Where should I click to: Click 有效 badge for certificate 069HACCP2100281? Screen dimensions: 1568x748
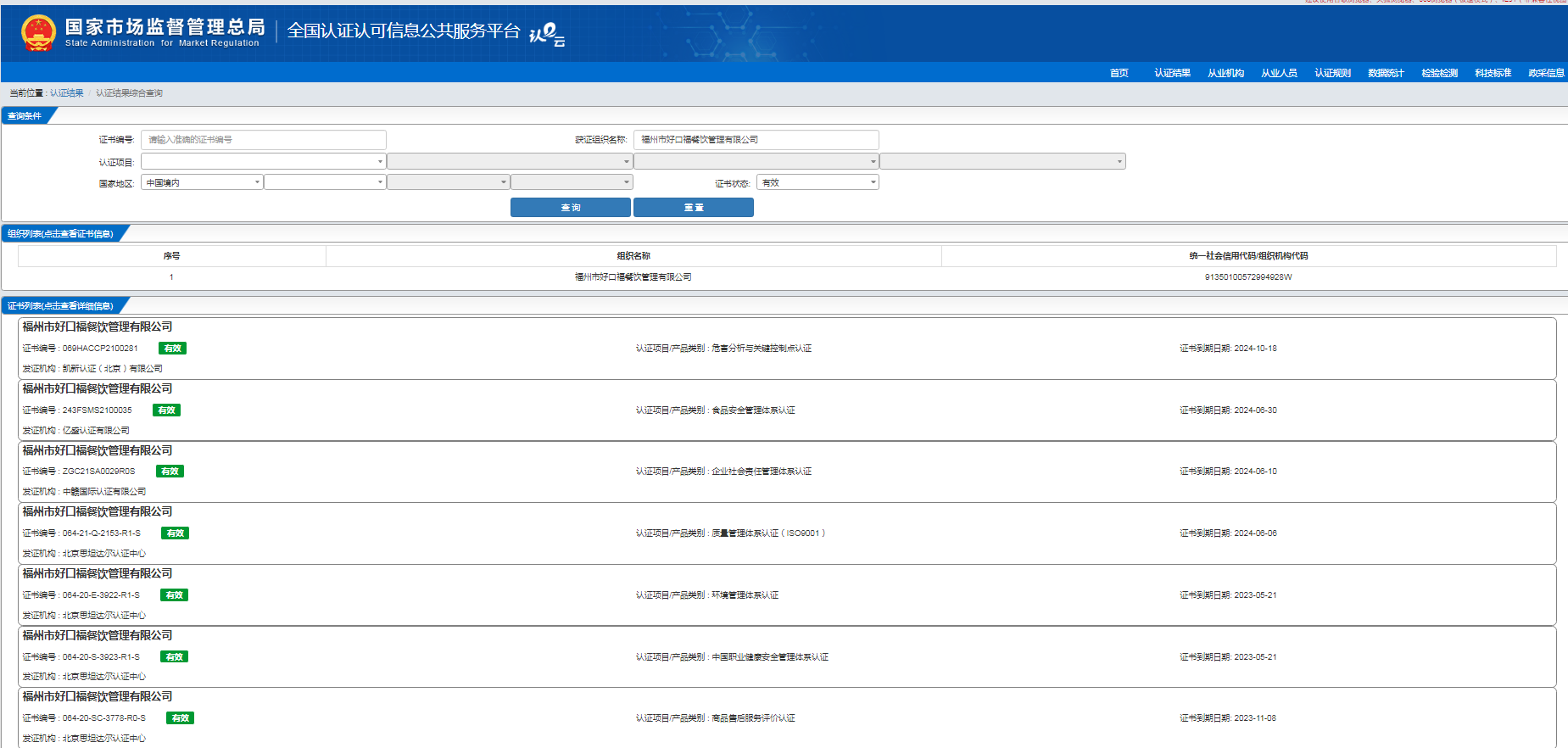[172, 349]
